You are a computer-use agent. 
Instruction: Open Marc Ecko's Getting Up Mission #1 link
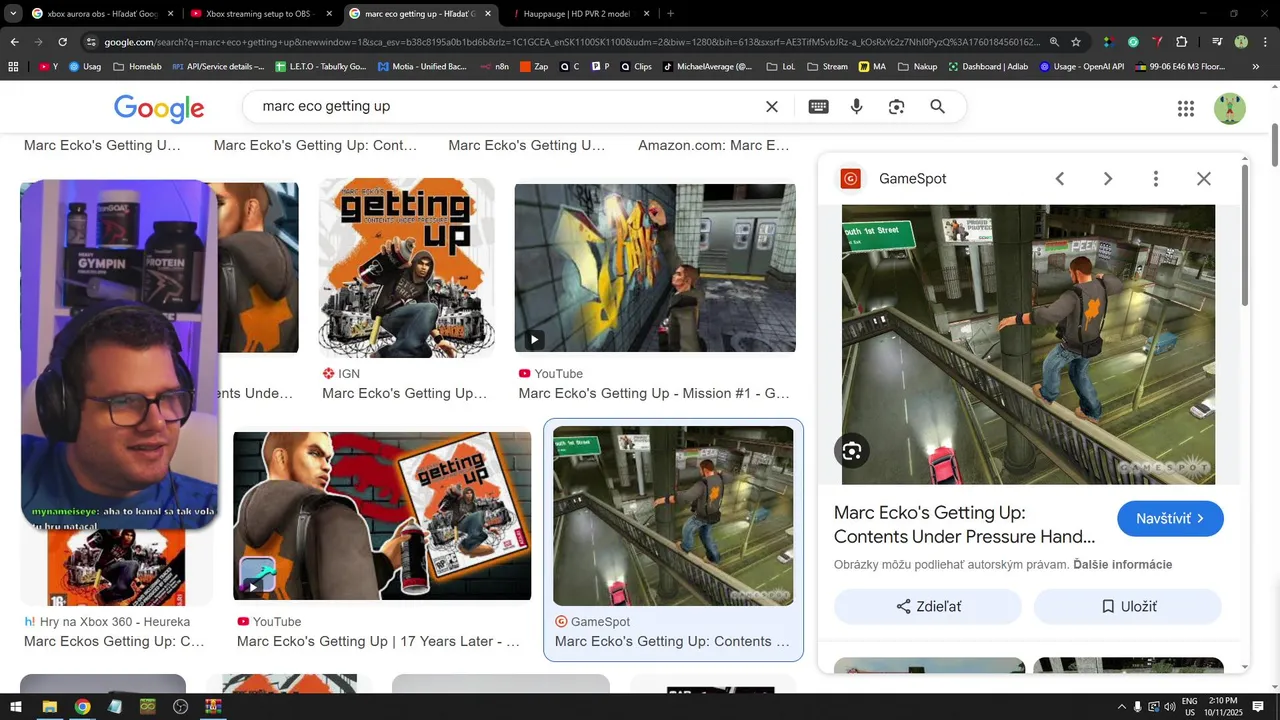pos(654,394)
